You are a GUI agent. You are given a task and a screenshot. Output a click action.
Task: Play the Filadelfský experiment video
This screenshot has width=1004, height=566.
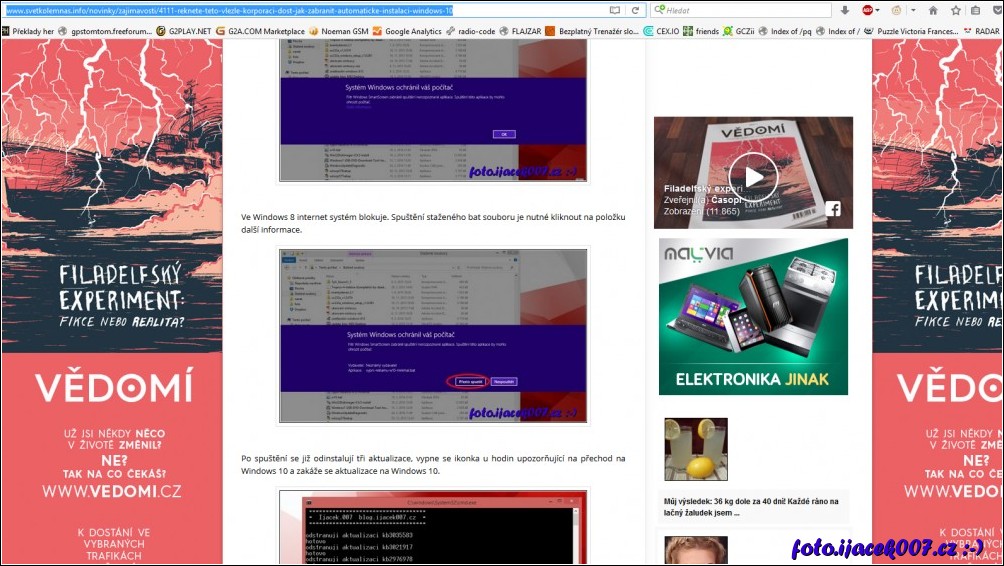pos(753,176)
